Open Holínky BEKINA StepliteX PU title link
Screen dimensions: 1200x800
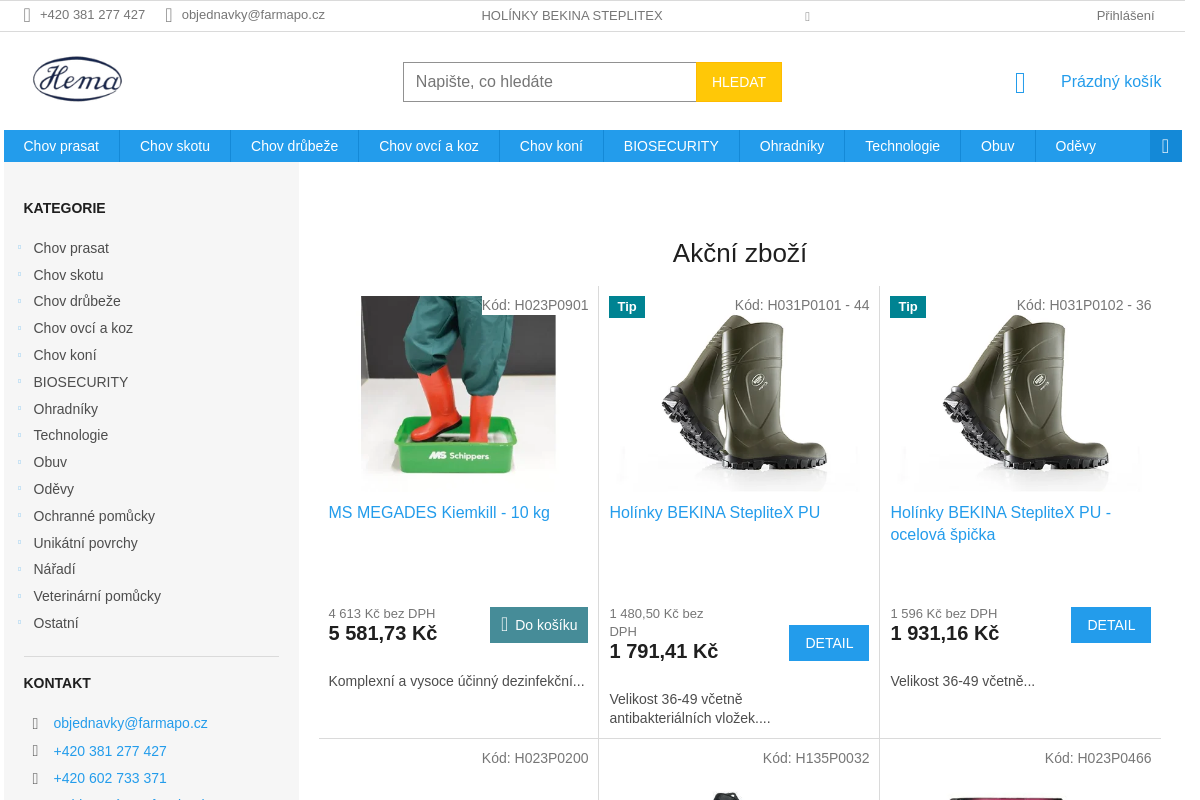715,513
